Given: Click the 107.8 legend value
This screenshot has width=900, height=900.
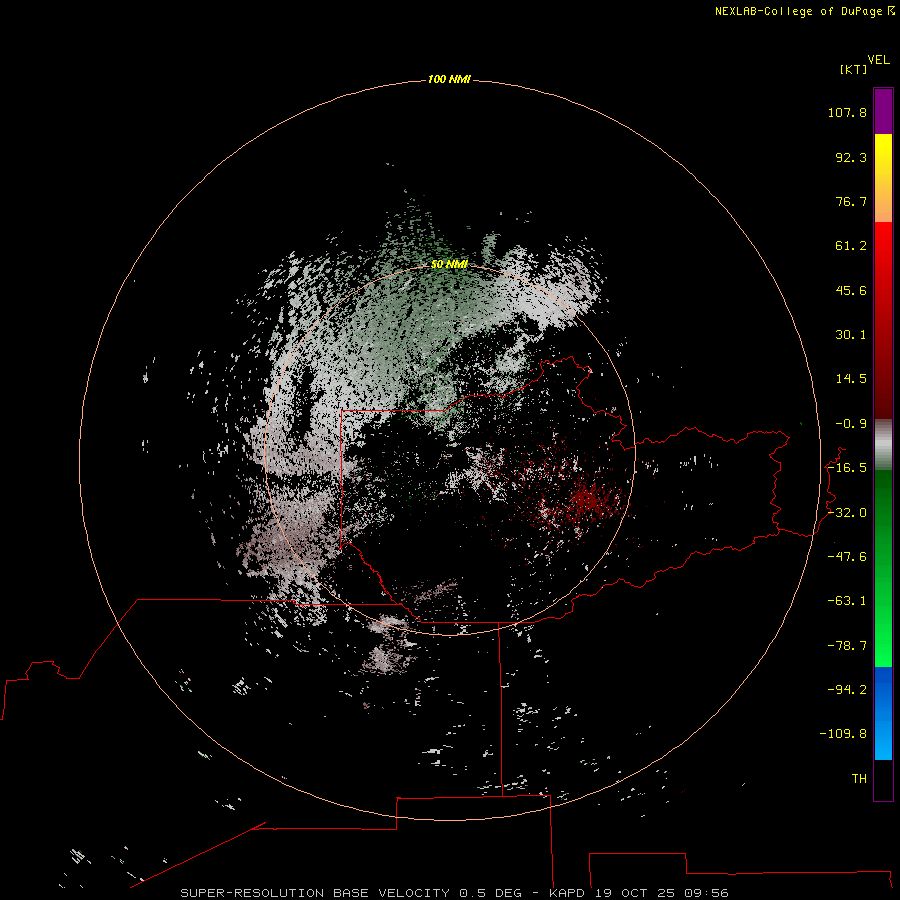Looking at the screenshot, I should point(847,112).
